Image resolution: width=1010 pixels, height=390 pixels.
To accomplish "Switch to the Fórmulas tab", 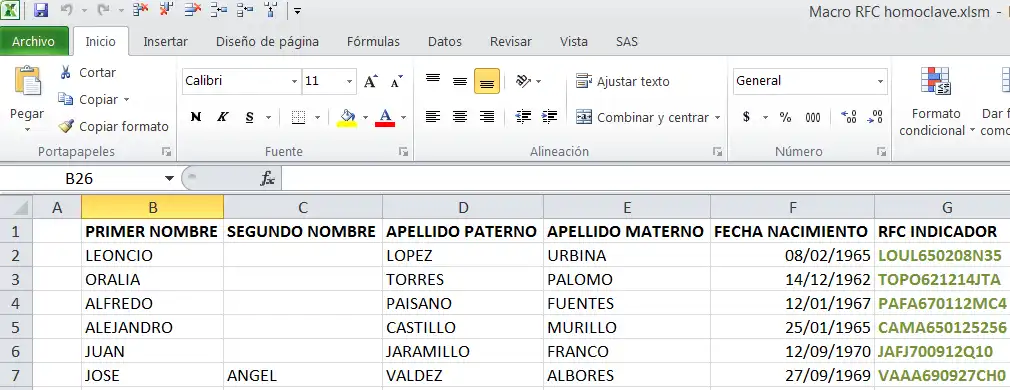I will 373,41.
